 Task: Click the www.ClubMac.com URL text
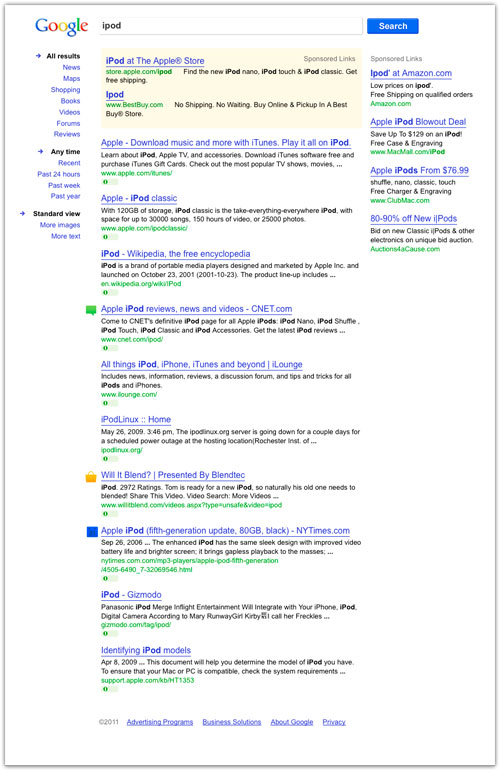[400, 201]
